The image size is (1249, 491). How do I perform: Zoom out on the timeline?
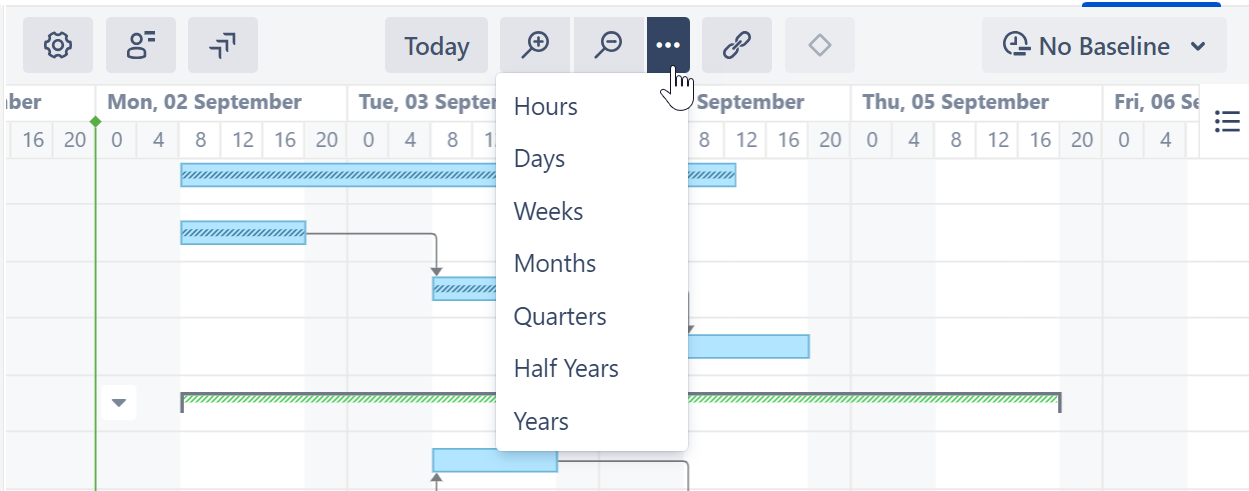(608, 46)
